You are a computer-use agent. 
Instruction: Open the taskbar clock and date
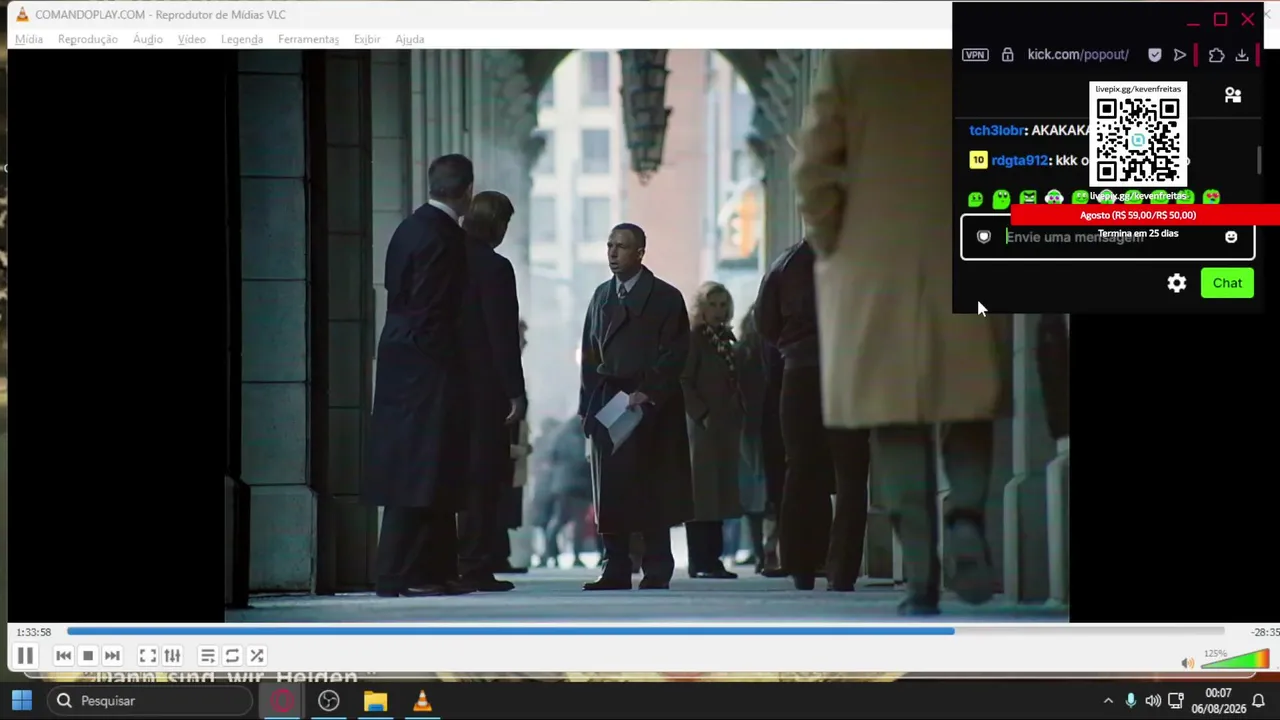tap(1219, 701)
